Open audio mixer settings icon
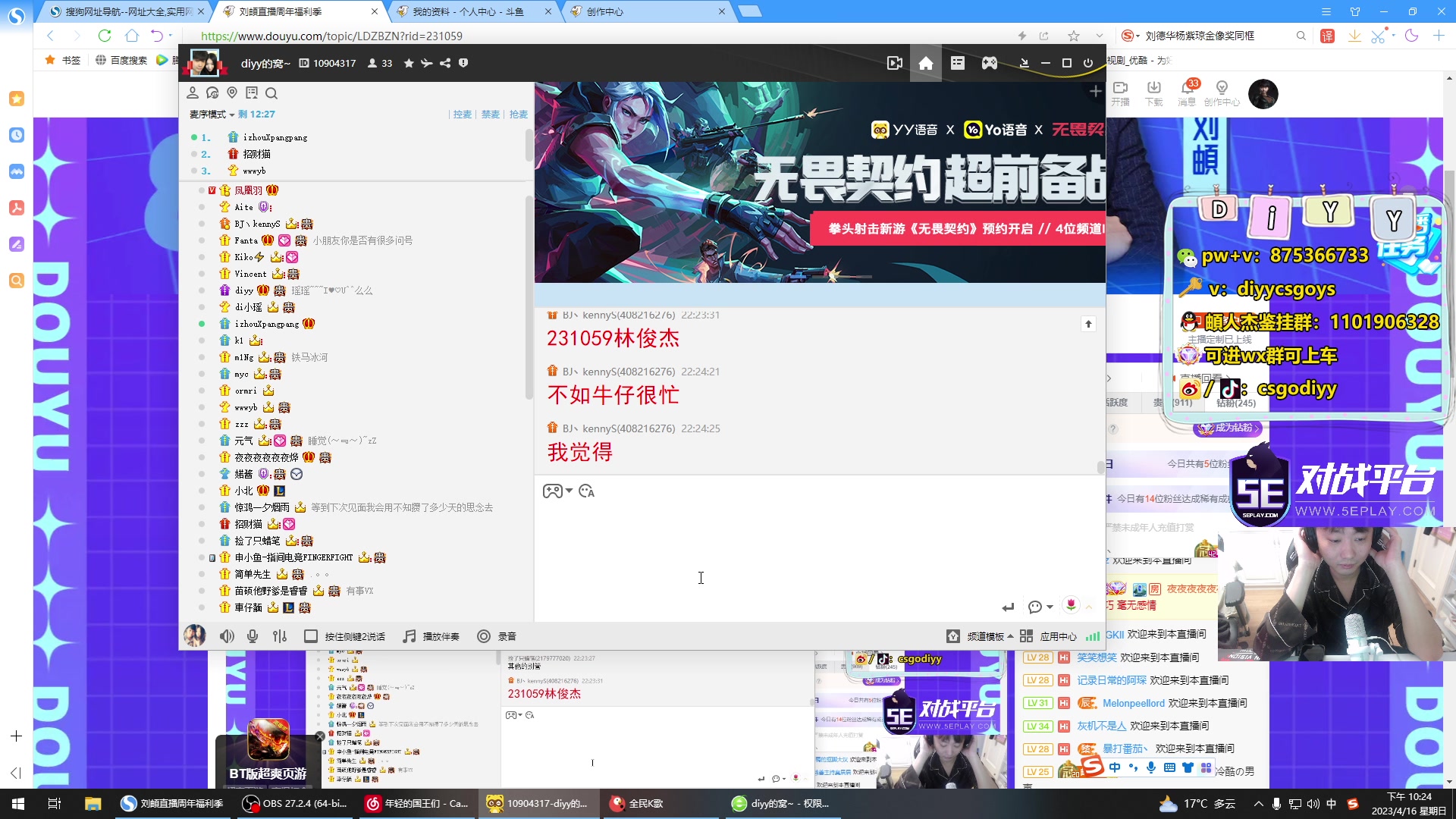This screenshot has height=819, width=1456. point(280,636)
